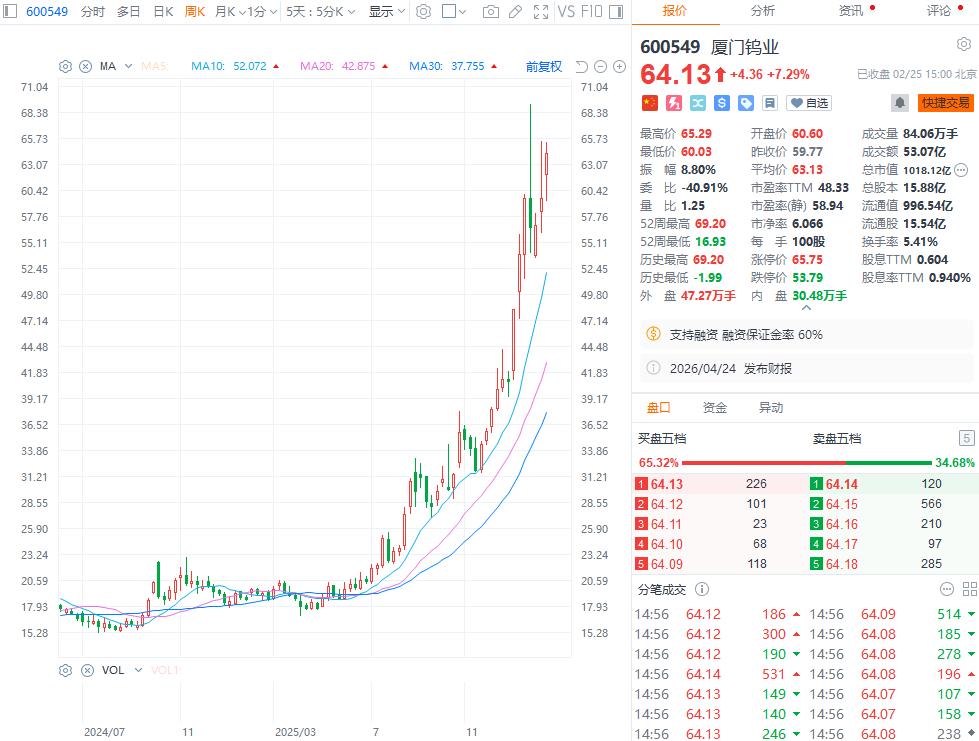The image size is (979, 741).
Task: Take a chart screenshot with camera icon
Action: (x=491, y=11)
